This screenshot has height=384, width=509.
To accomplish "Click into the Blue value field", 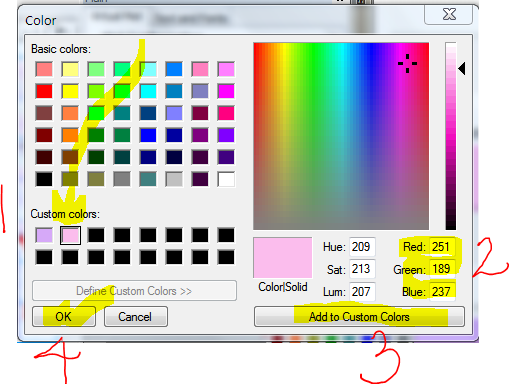I will click(x=442, y=292).
